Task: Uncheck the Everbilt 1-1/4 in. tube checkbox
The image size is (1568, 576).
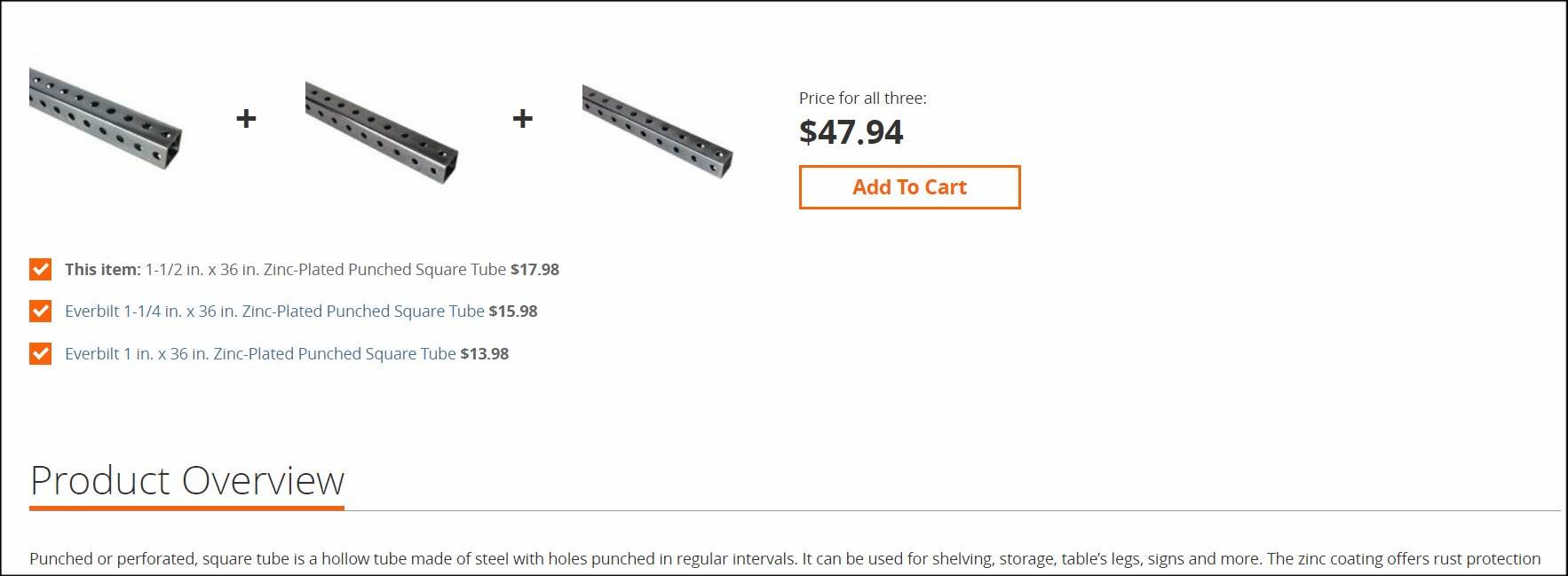Action: tap(40, 312)
